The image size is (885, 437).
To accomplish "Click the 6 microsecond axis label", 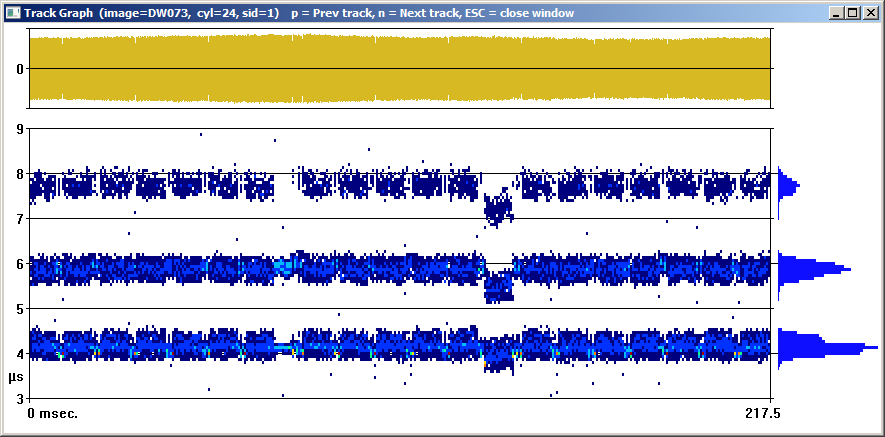I will tap(17, 263).
